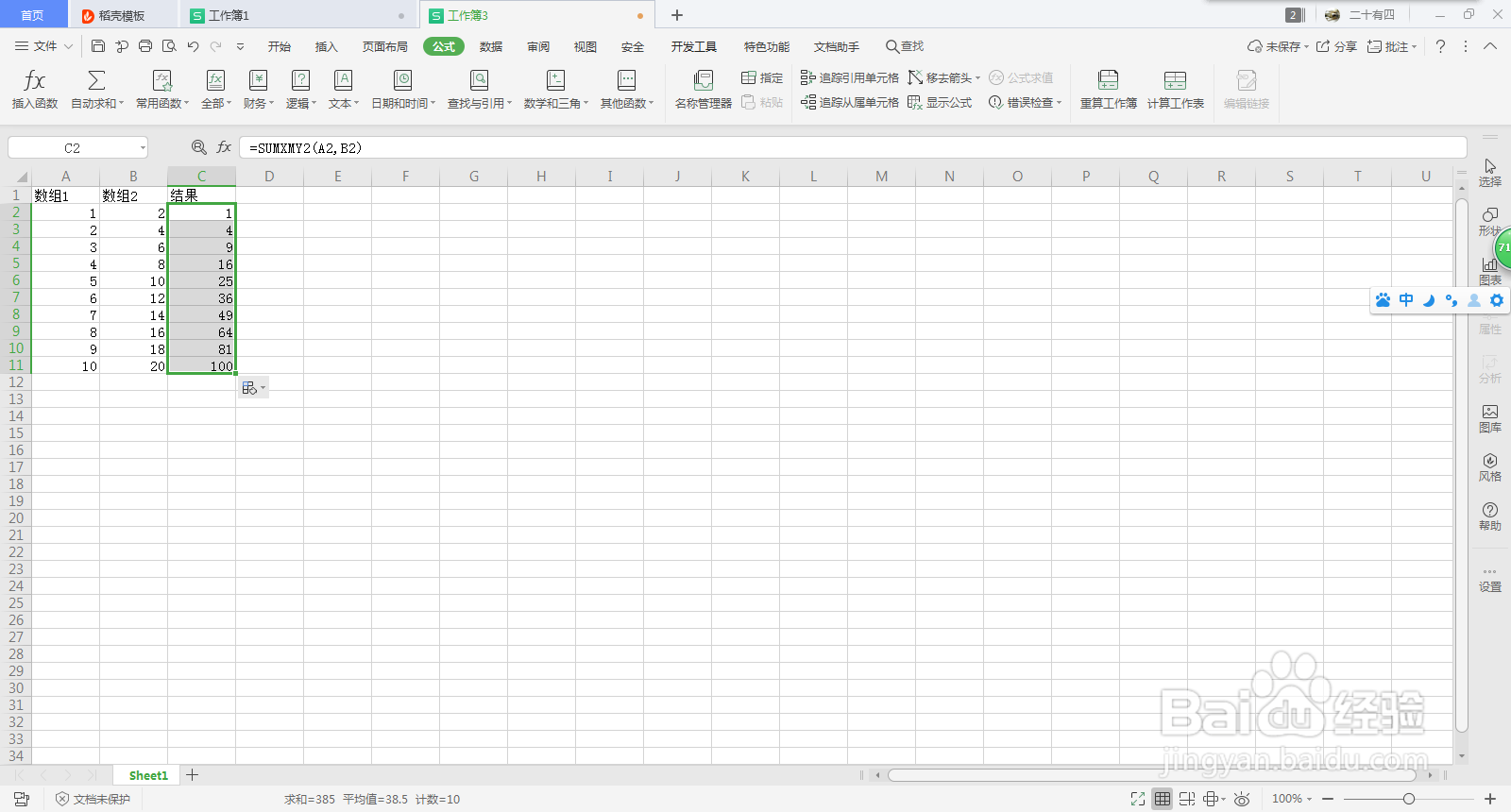Open the Help (帮助) sidebar icon
1511x812 pixels.
click(x=1490, y=516)
